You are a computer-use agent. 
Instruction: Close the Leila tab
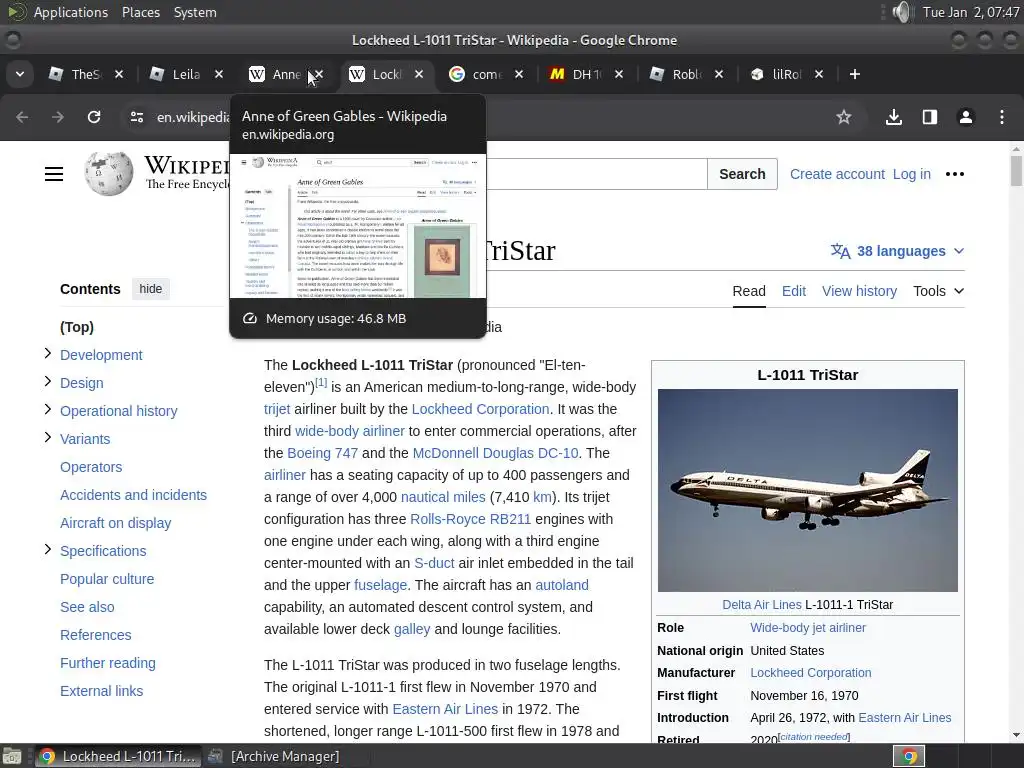click(x=219, y=74)
